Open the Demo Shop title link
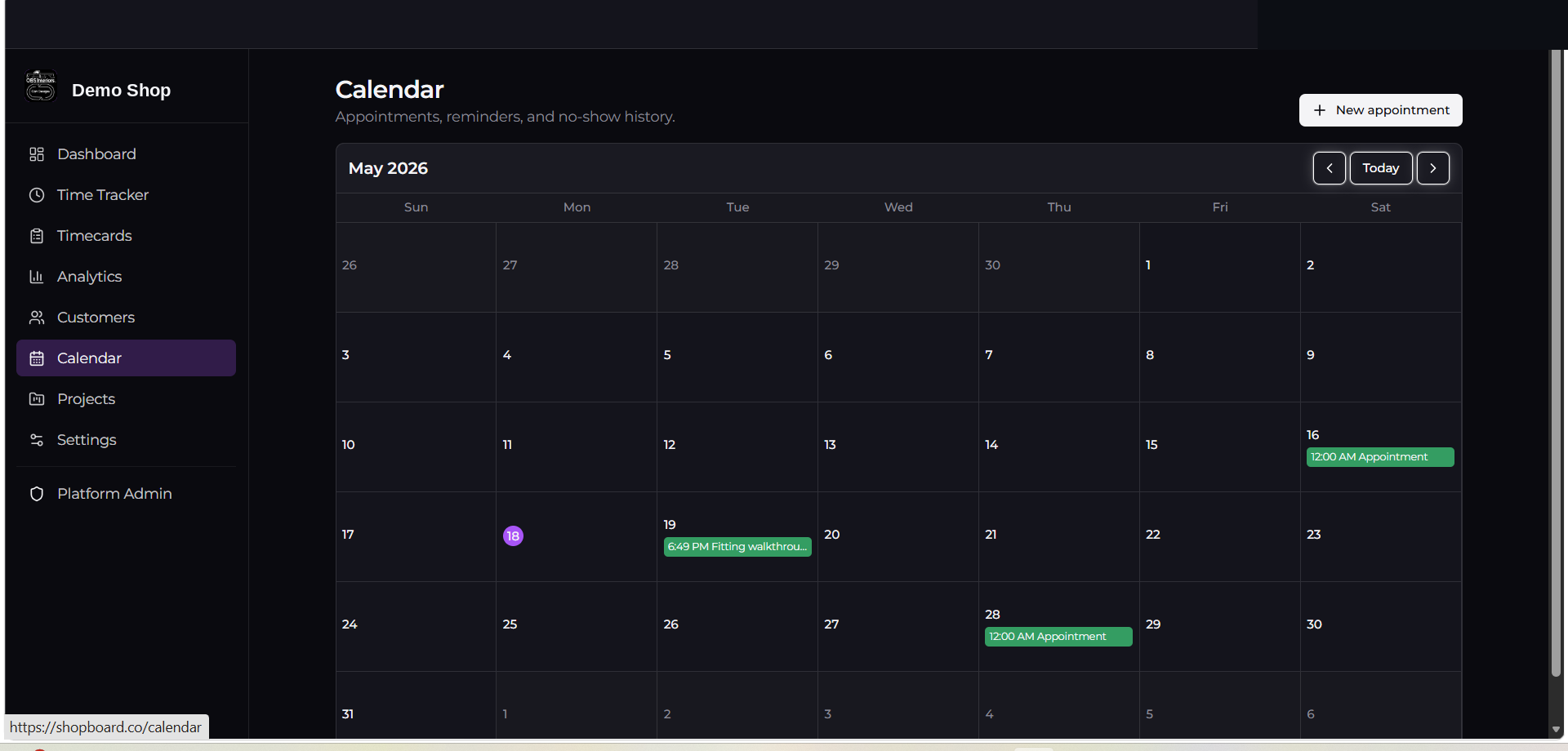Viewport: 1568px width, 751px height. 121,91
